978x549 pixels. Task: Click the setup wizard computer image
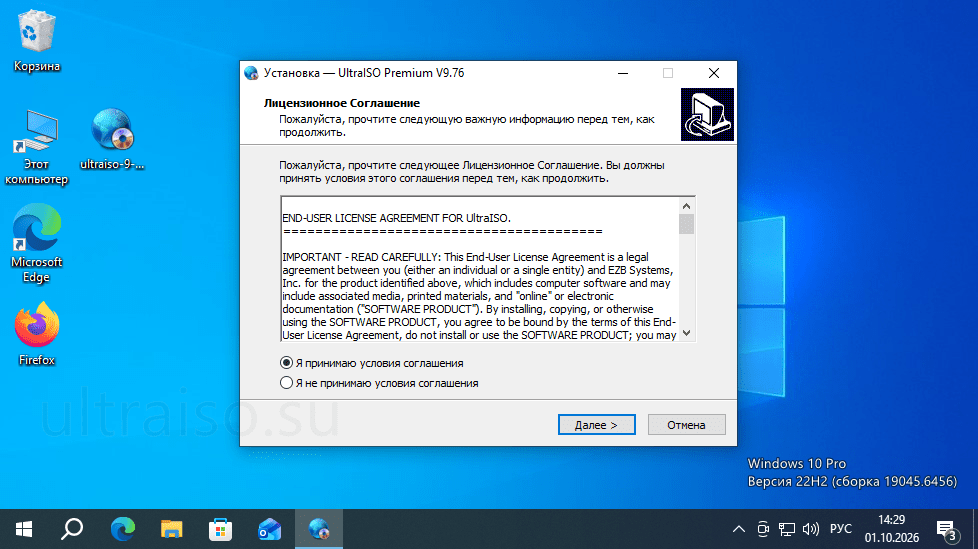pyautogui.click(x=707, y=114)
